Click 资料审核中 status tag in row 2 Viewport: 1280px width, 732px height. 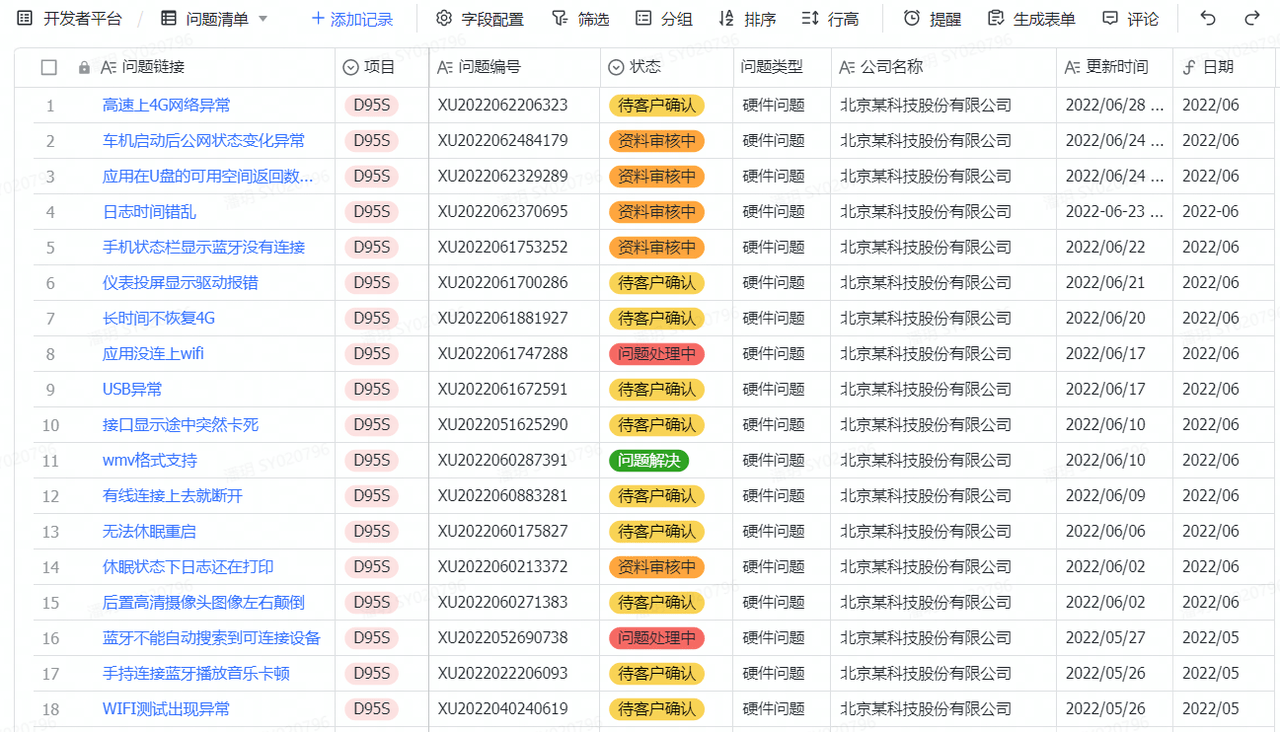(656, 141)
